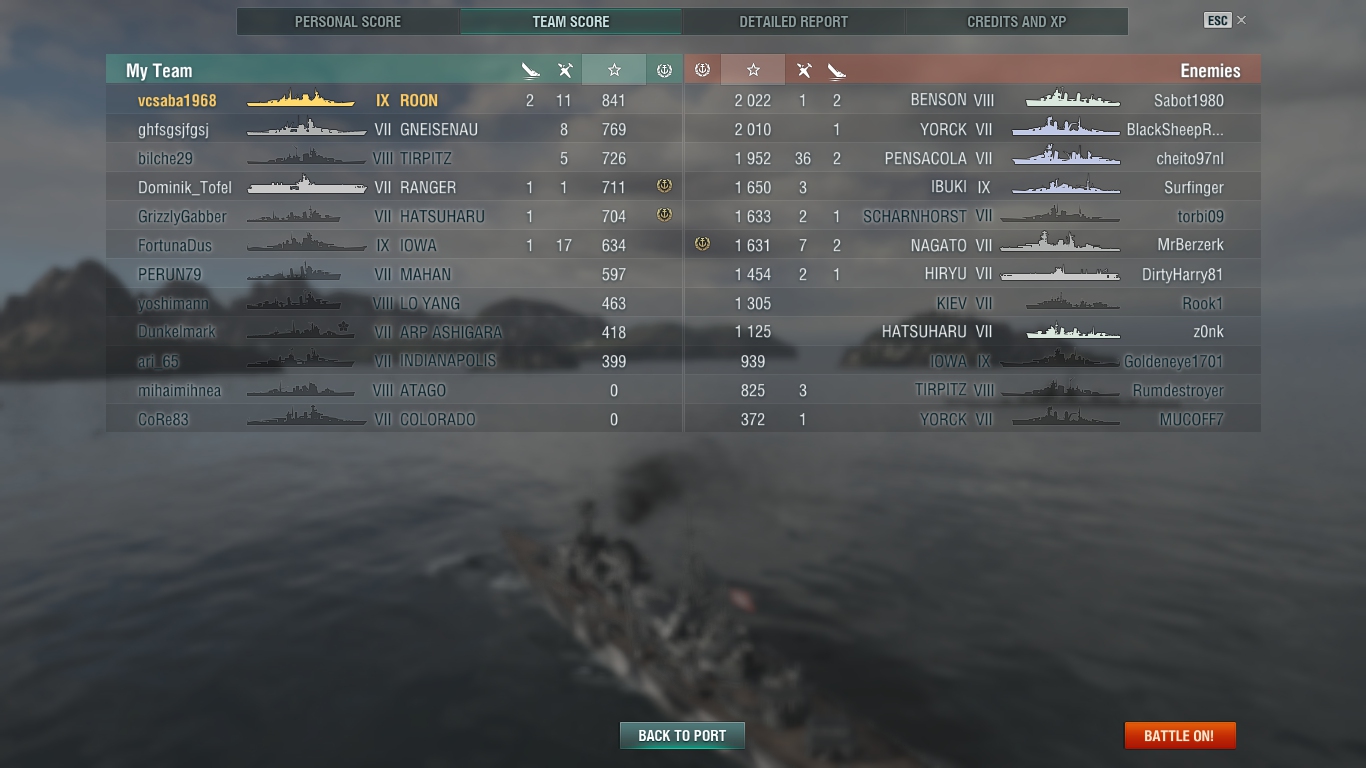Click the Back to Port button
1366x768 pixels.
tap(682, 735)
